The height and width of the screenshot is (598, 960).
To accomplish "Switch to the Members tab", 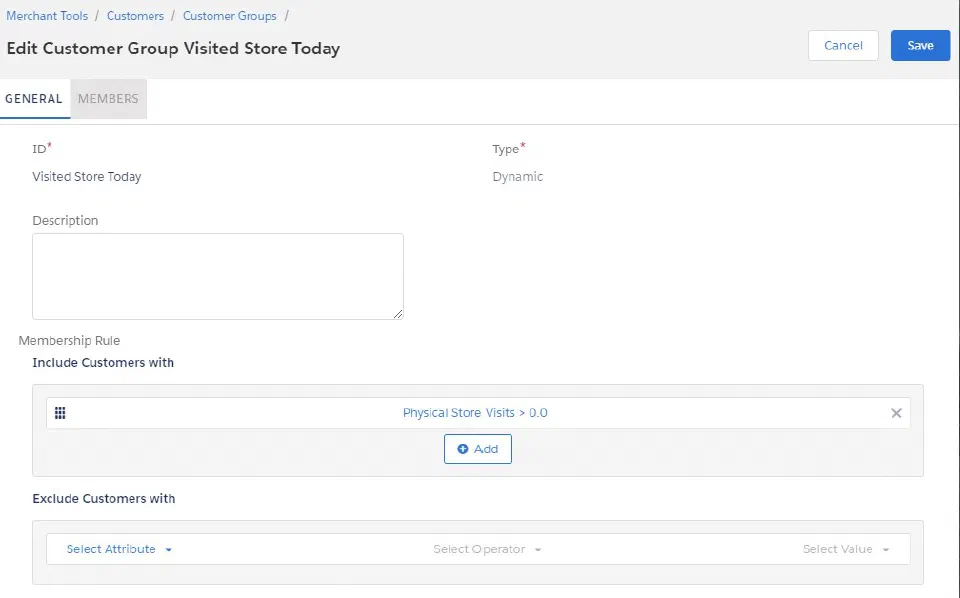I will pos(108,99).
